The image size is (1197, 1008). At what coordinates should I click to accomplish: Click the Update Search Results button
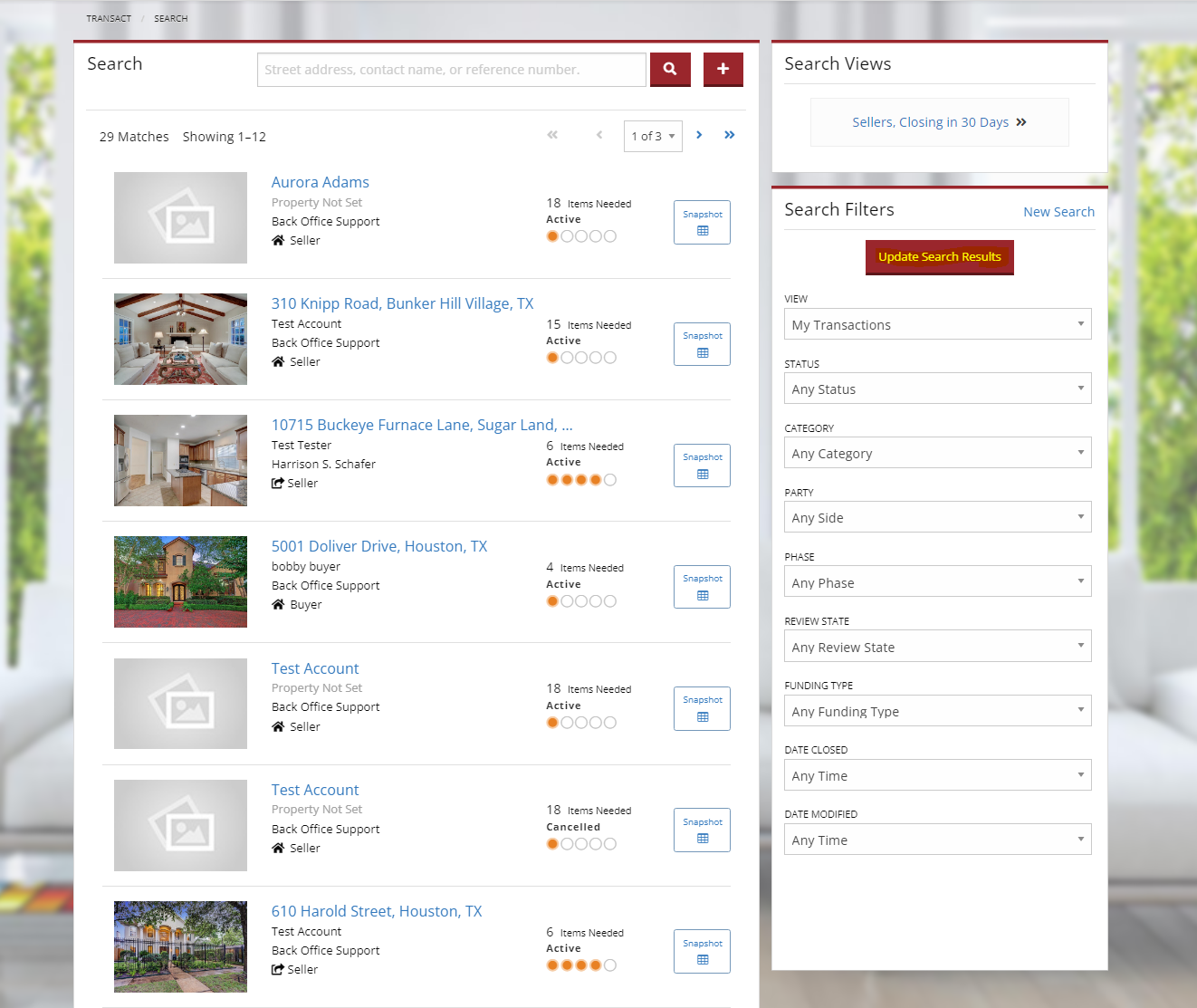coord(939,257)
